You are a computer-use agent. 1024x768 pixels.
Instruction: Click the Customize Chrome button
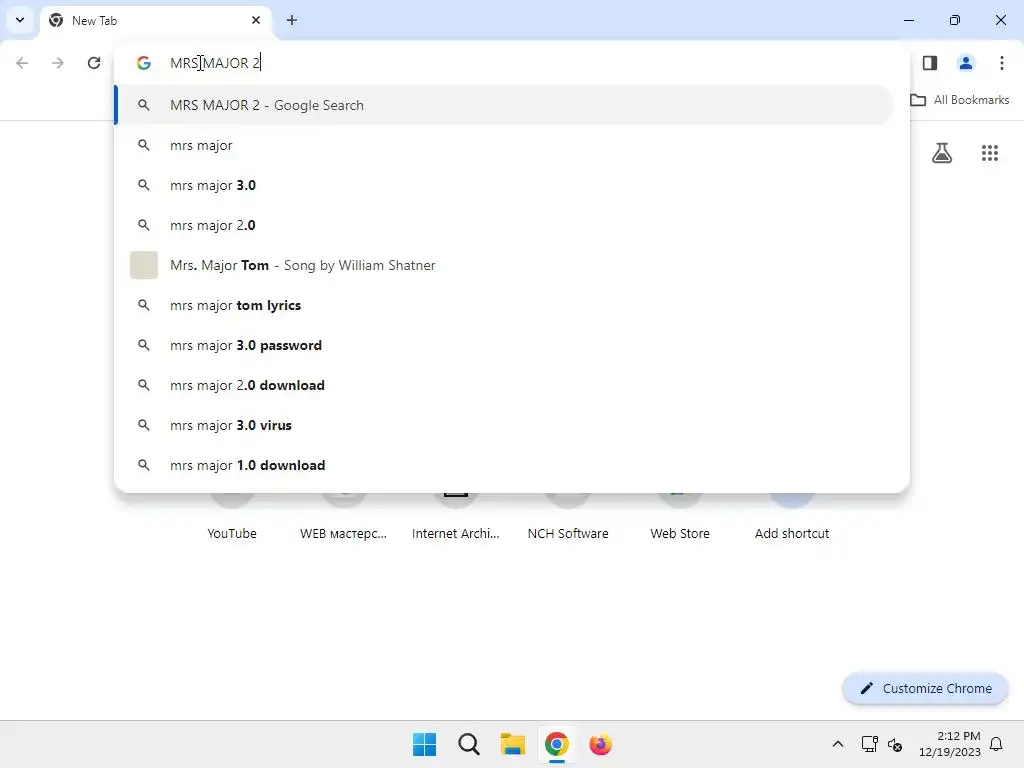[x=925, y=688]
